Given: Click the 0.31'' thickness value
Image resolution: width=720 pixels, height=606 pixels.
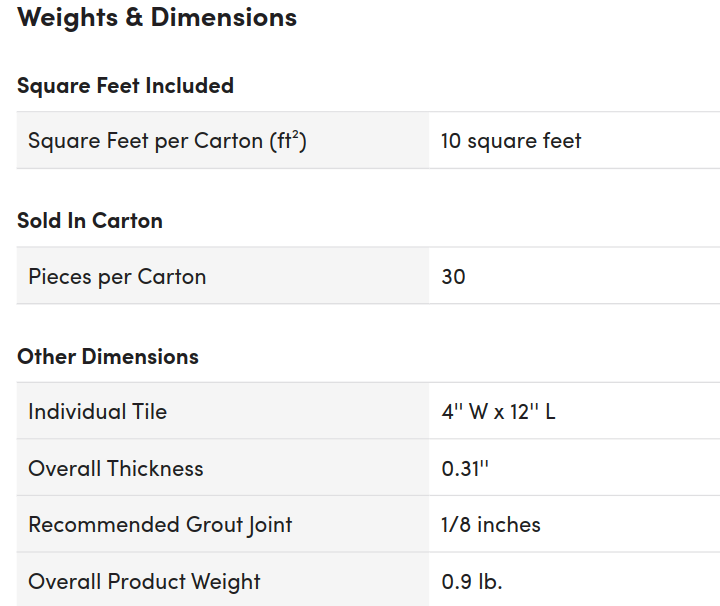Looking at the screenshot, I should click(x=464, y=469).
